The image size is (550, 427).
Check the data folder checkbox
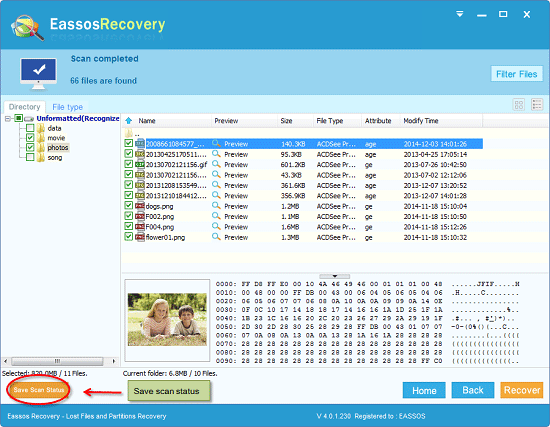30,128
